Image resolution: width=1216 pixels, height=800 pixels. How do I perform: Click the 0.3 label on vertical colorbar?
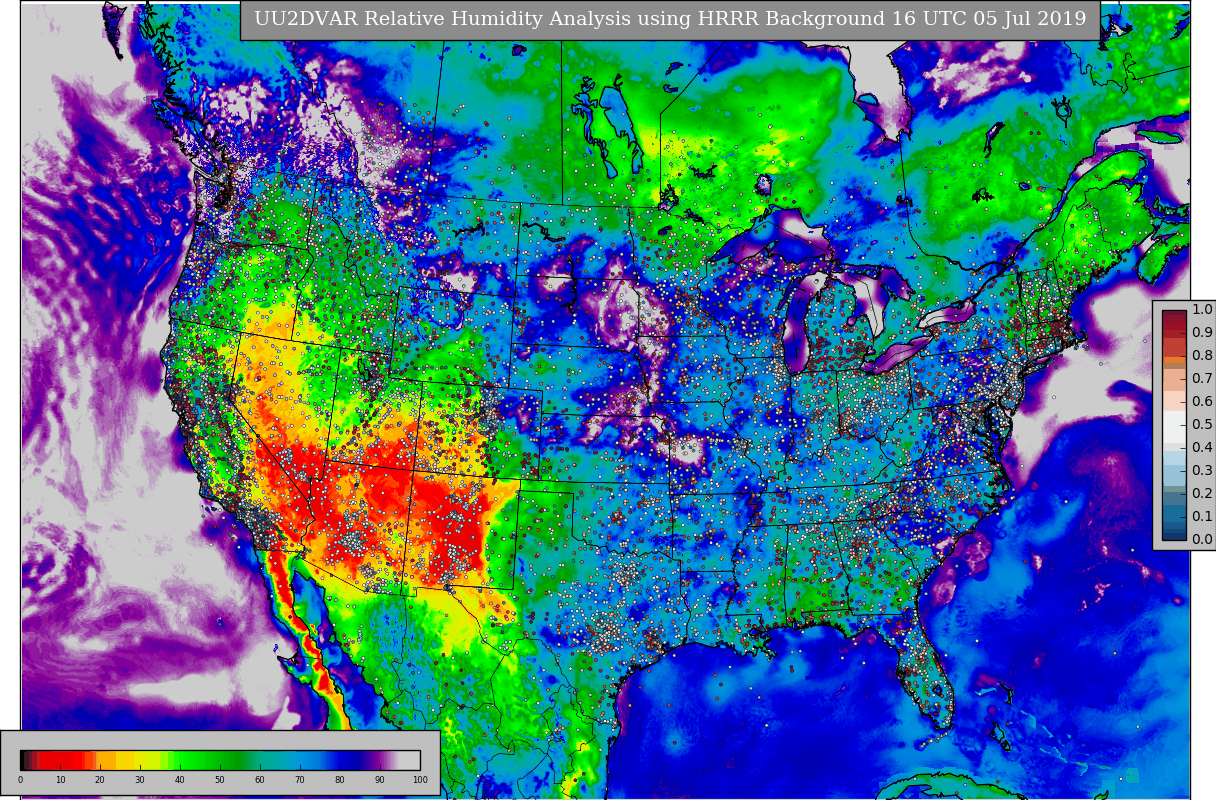tap(1202, 471)
